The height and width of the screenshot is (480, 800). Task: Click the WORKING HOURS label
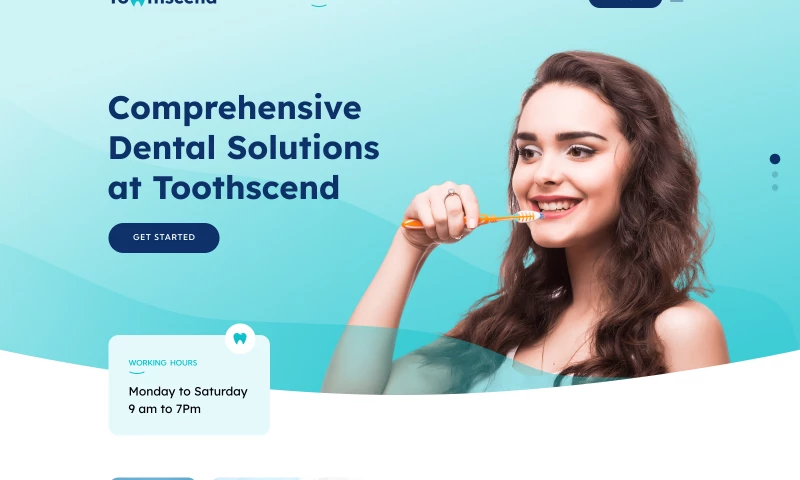(163, 363)
